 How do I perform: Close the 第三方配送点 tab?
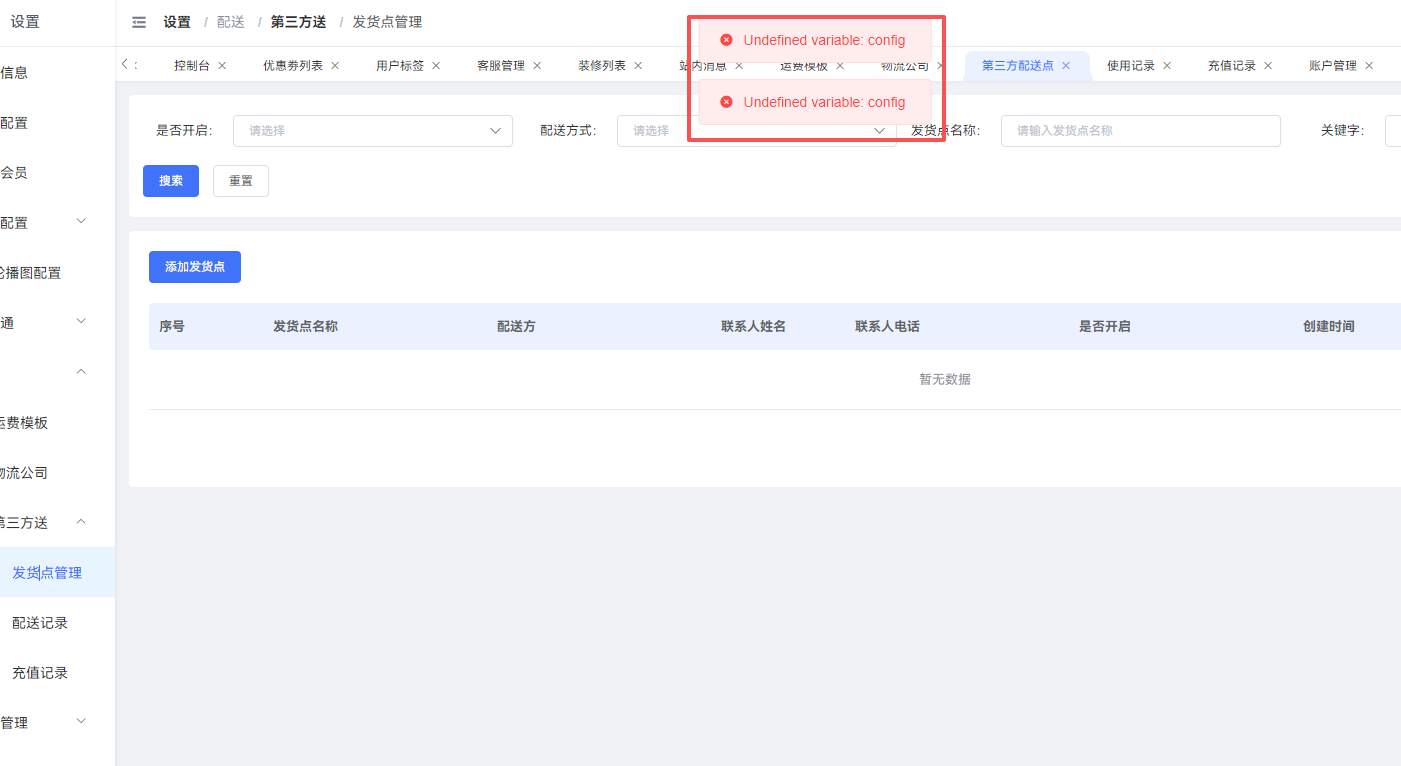(1066, 66)
